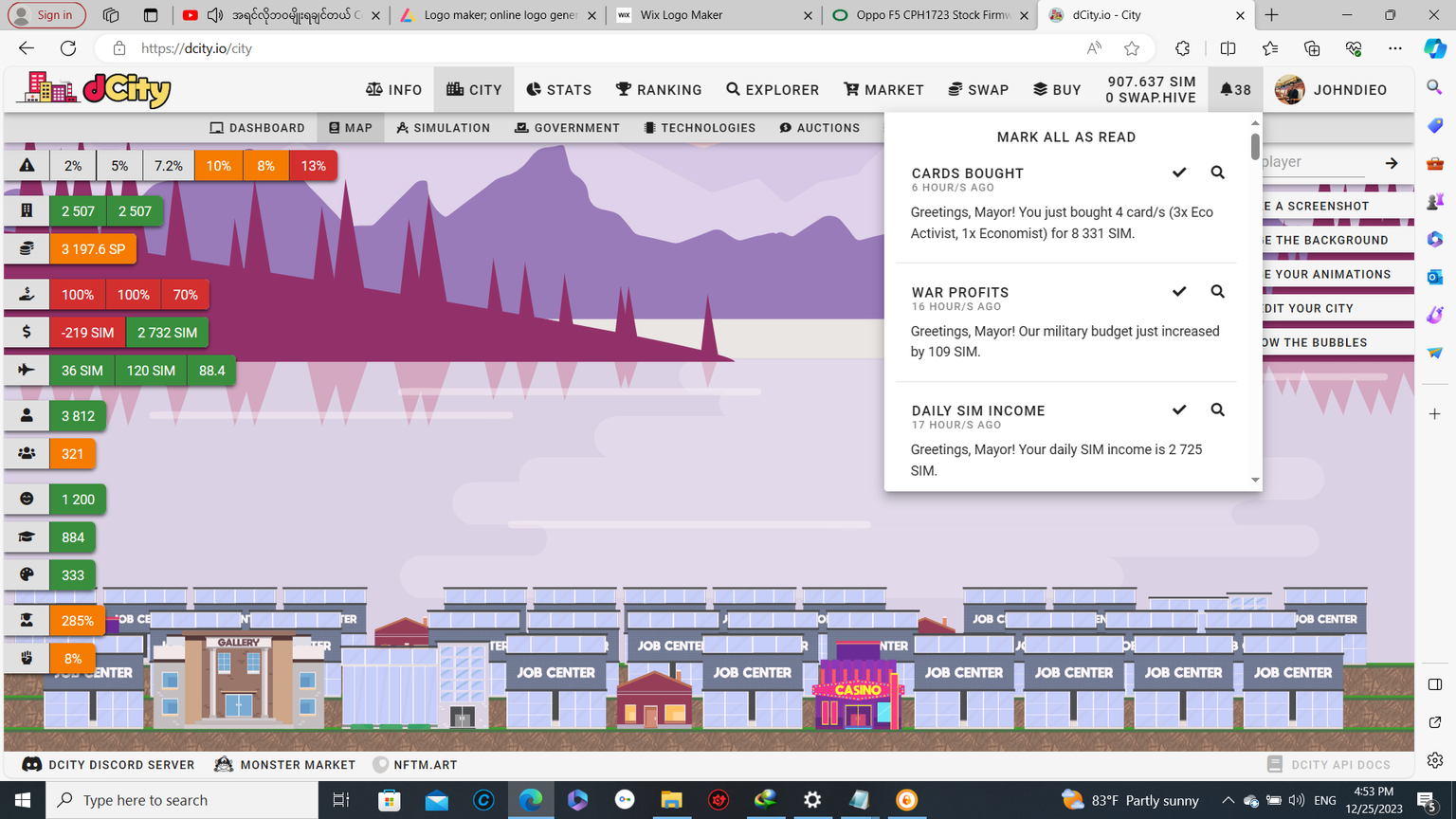Click the change THE BACKGROUND option
The image size is (1456, 819).
[1338, 240]
